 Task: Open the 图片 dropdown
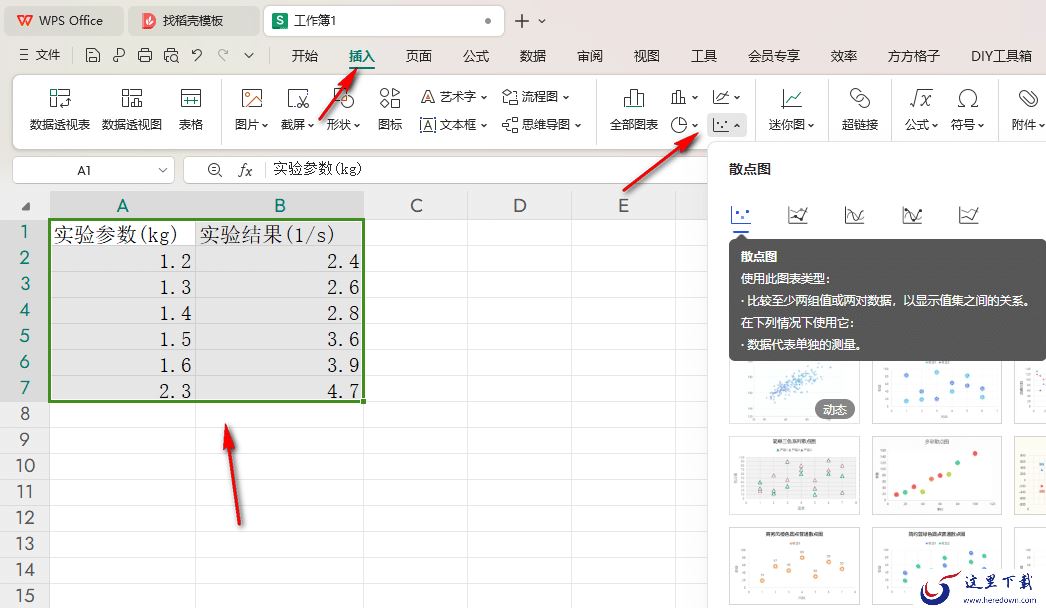point(251,109)
